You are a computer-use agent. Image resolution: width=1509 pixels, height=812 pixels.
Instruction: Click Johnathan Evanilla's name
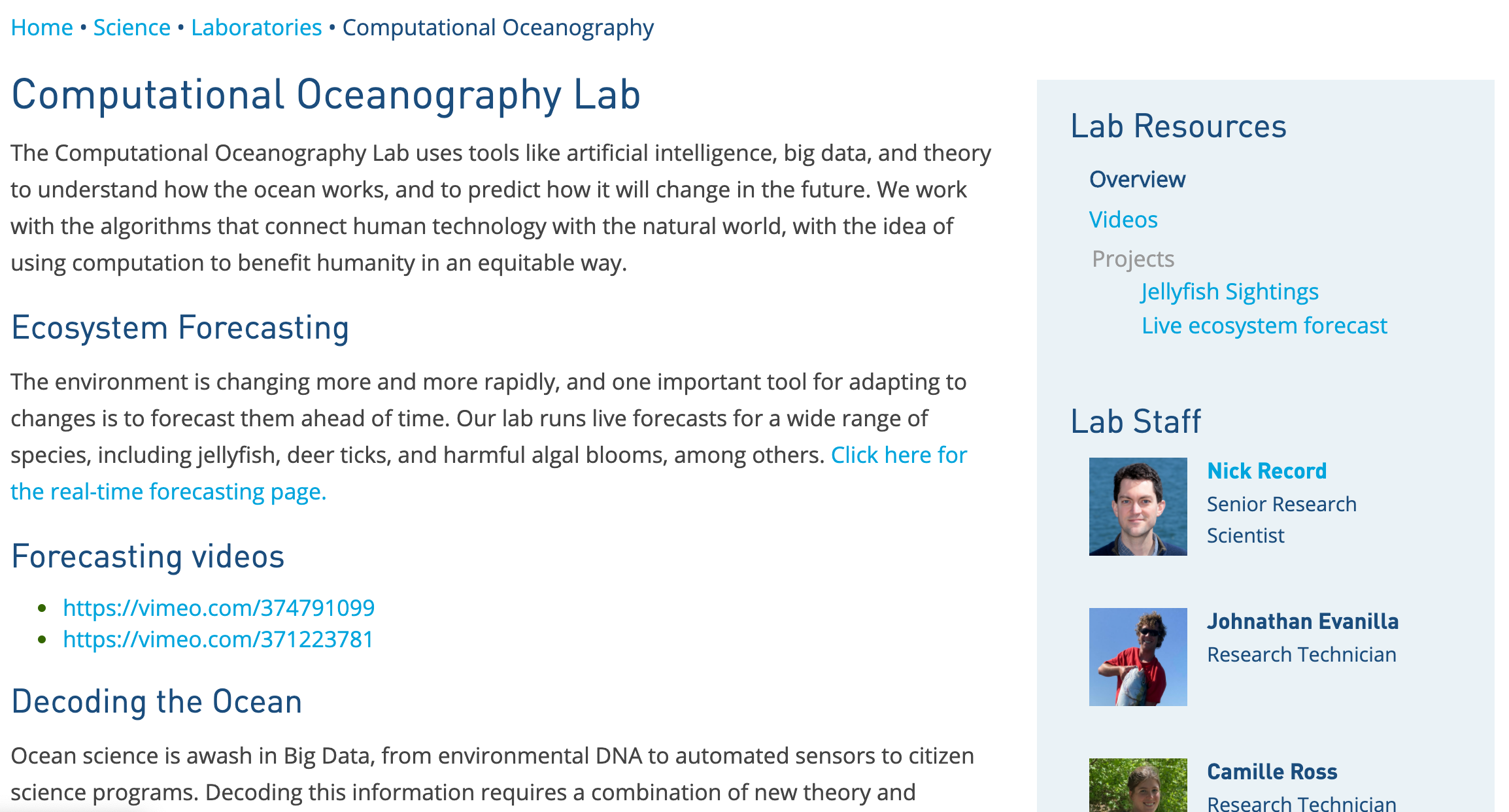coord(1302,621)
